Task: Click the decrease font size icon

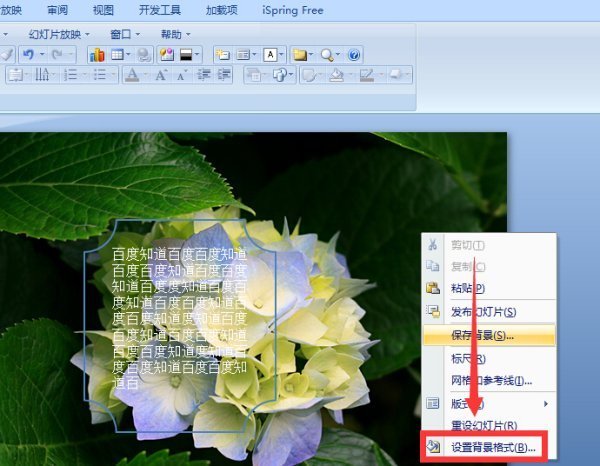Action: tap(181, 76)
